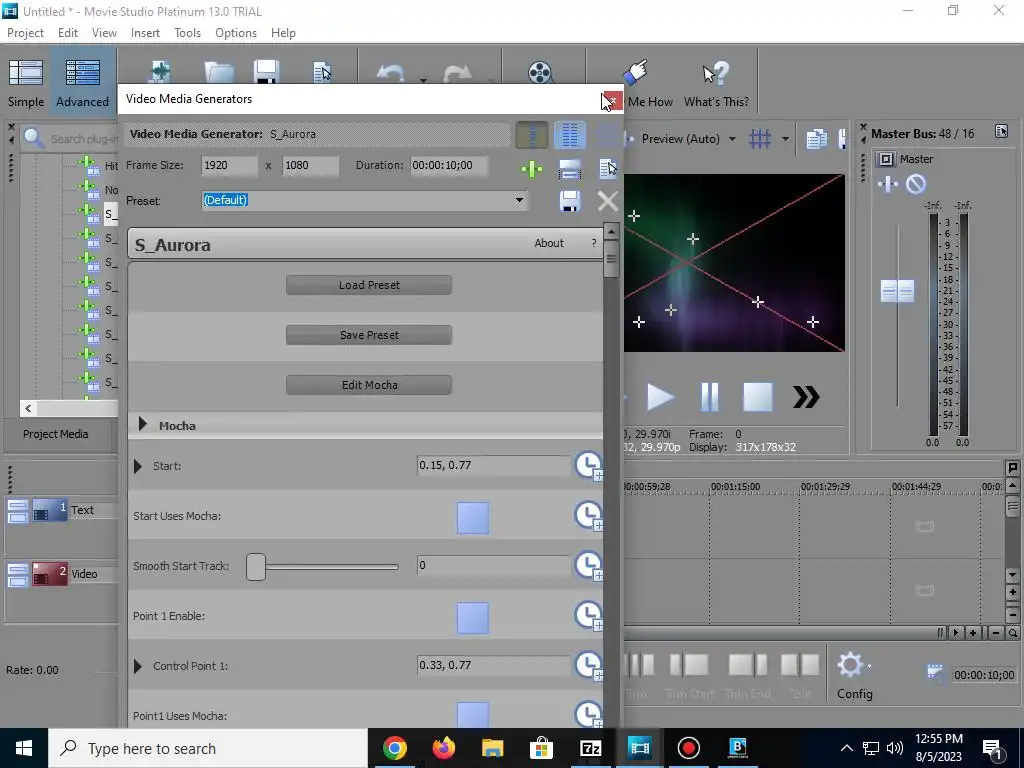
Task: Click the Frame Size width field 1920
Action: click(229, 165)
